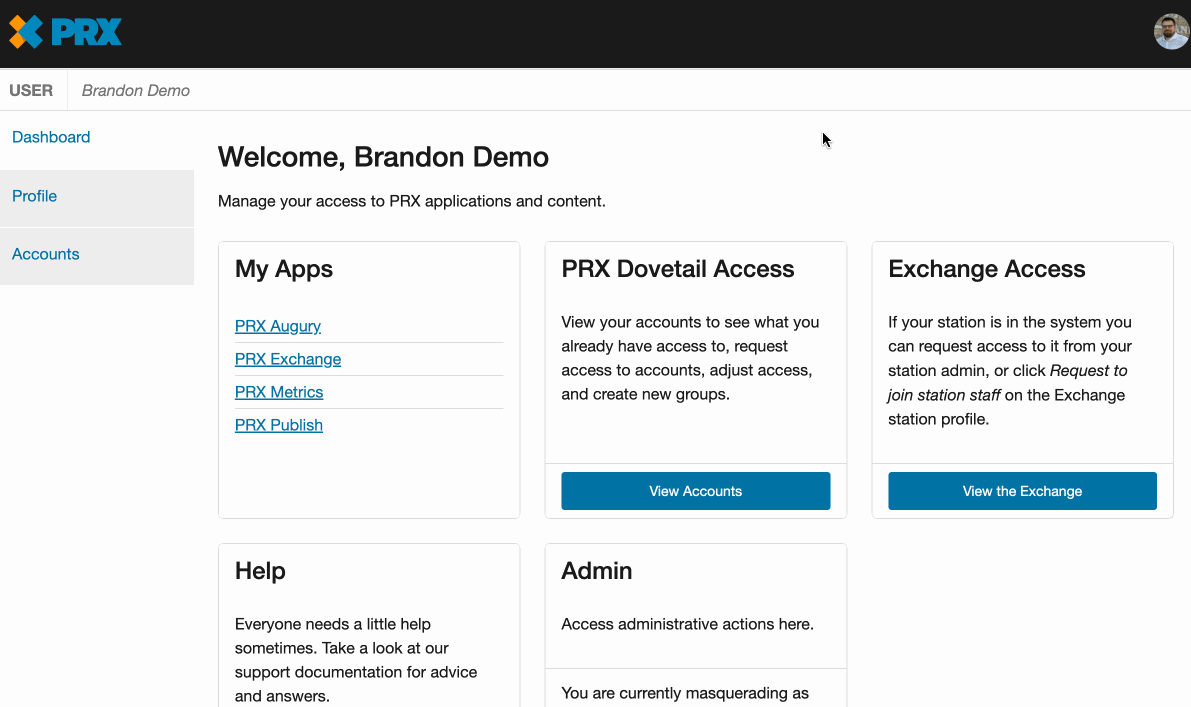The height and width of the screenshot is (707, 1191).
Task: Click the View Accounts button
Action: [x=696, y=491]
